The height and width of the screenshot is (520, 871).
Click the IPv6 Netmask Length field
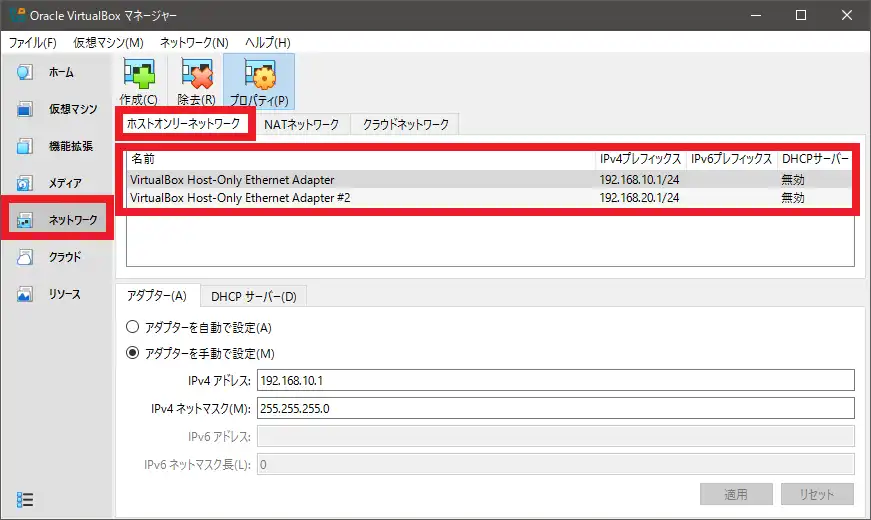coord(555,464)
